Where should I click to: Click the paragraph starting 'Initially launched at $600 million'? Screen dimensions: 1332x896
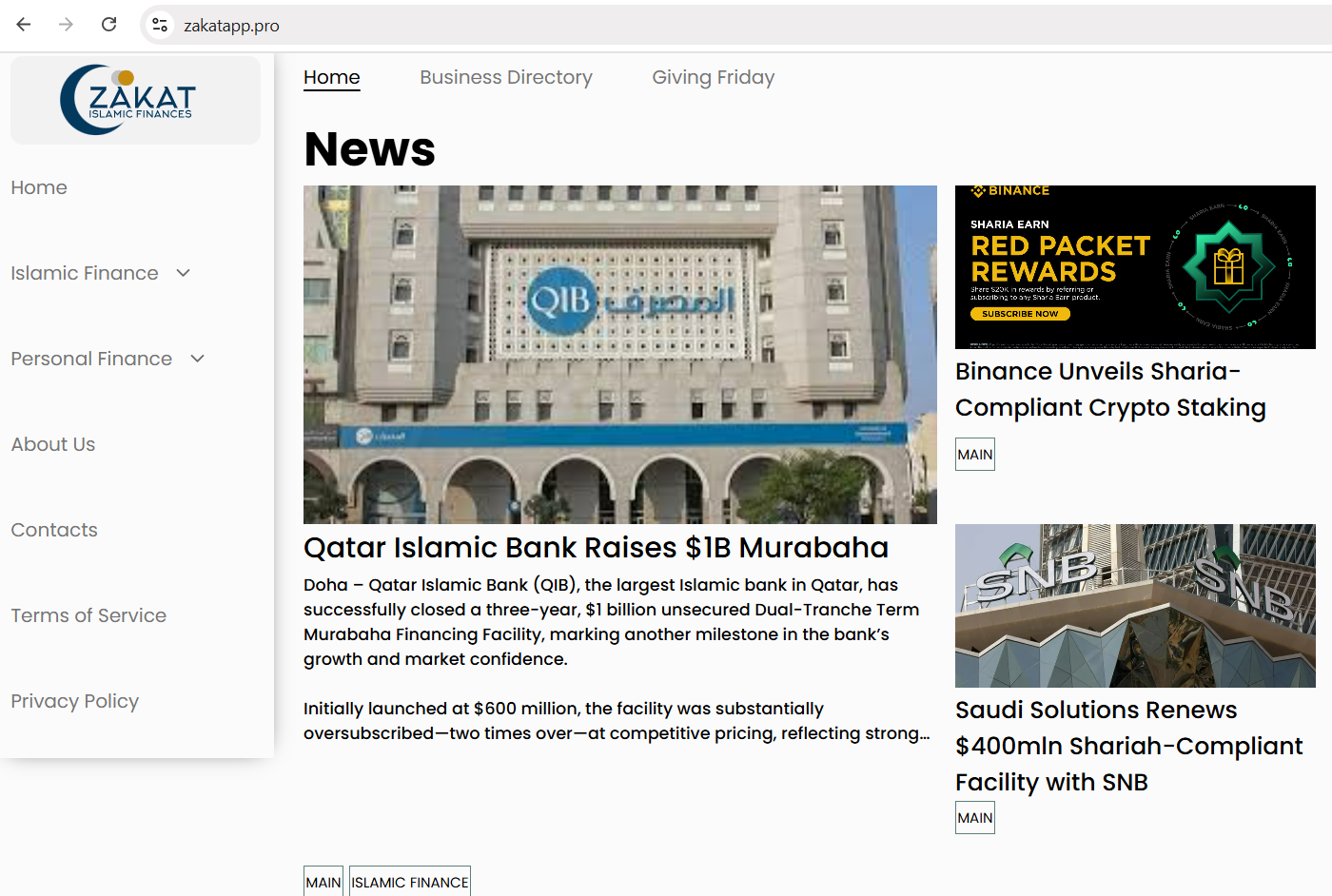(x=617, y=721)
